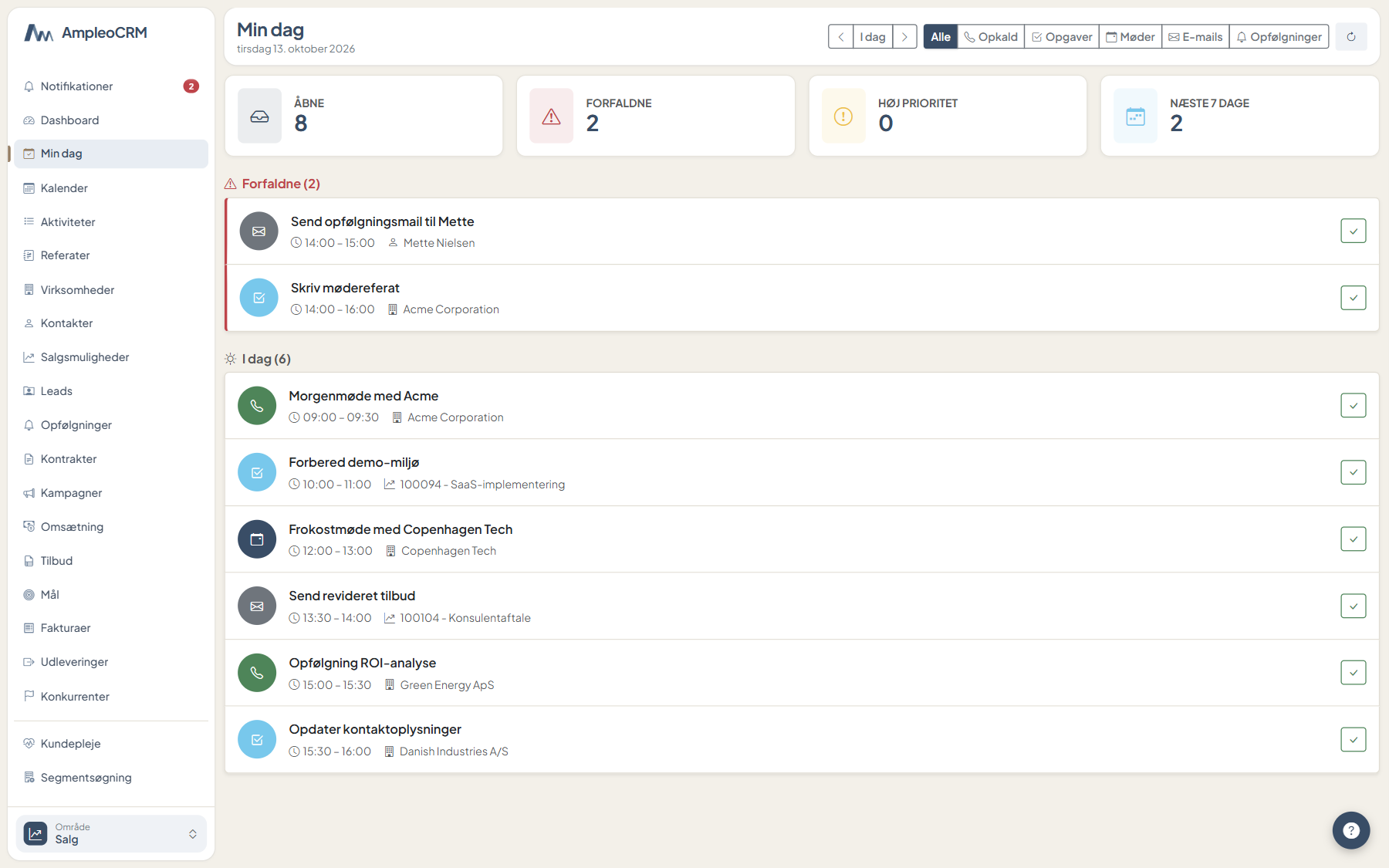Image resolution: width=1389 pixels, height=868 pixels.
Task: Go to next day with right chevron
Action: click(x=904, y=37)
